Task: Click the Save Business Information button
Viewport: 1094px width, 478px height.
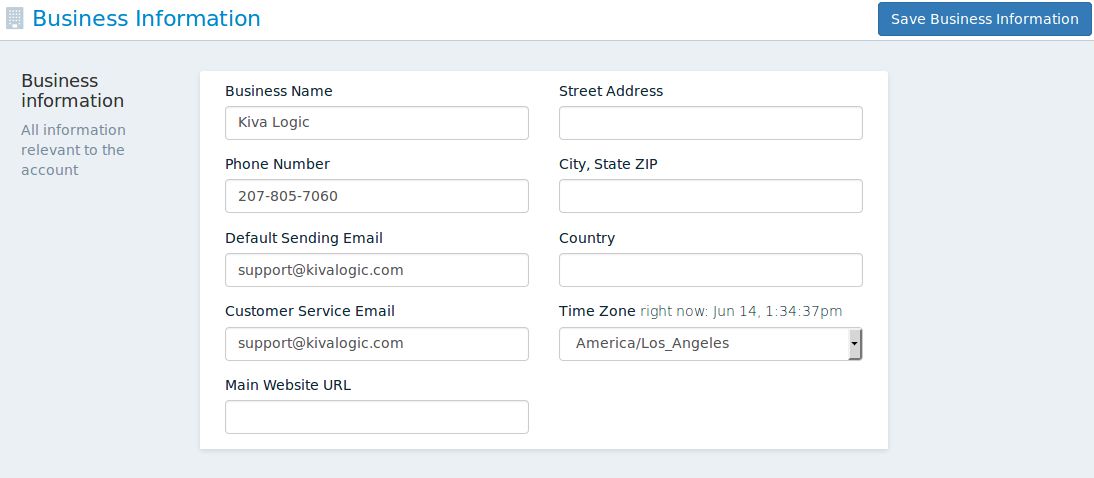Action: pyautogui.click(x=984, y=19)
